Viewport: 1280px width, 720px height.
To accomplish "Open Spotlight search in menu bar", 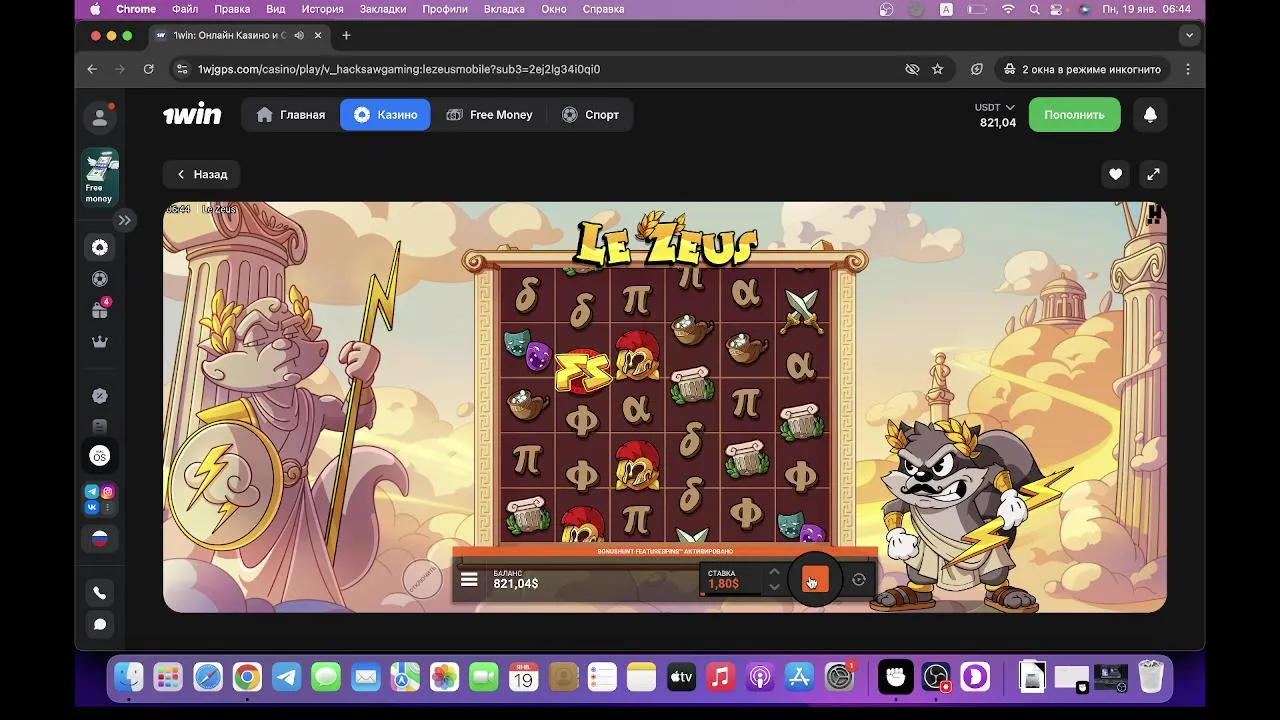I will coord(1035,9).
